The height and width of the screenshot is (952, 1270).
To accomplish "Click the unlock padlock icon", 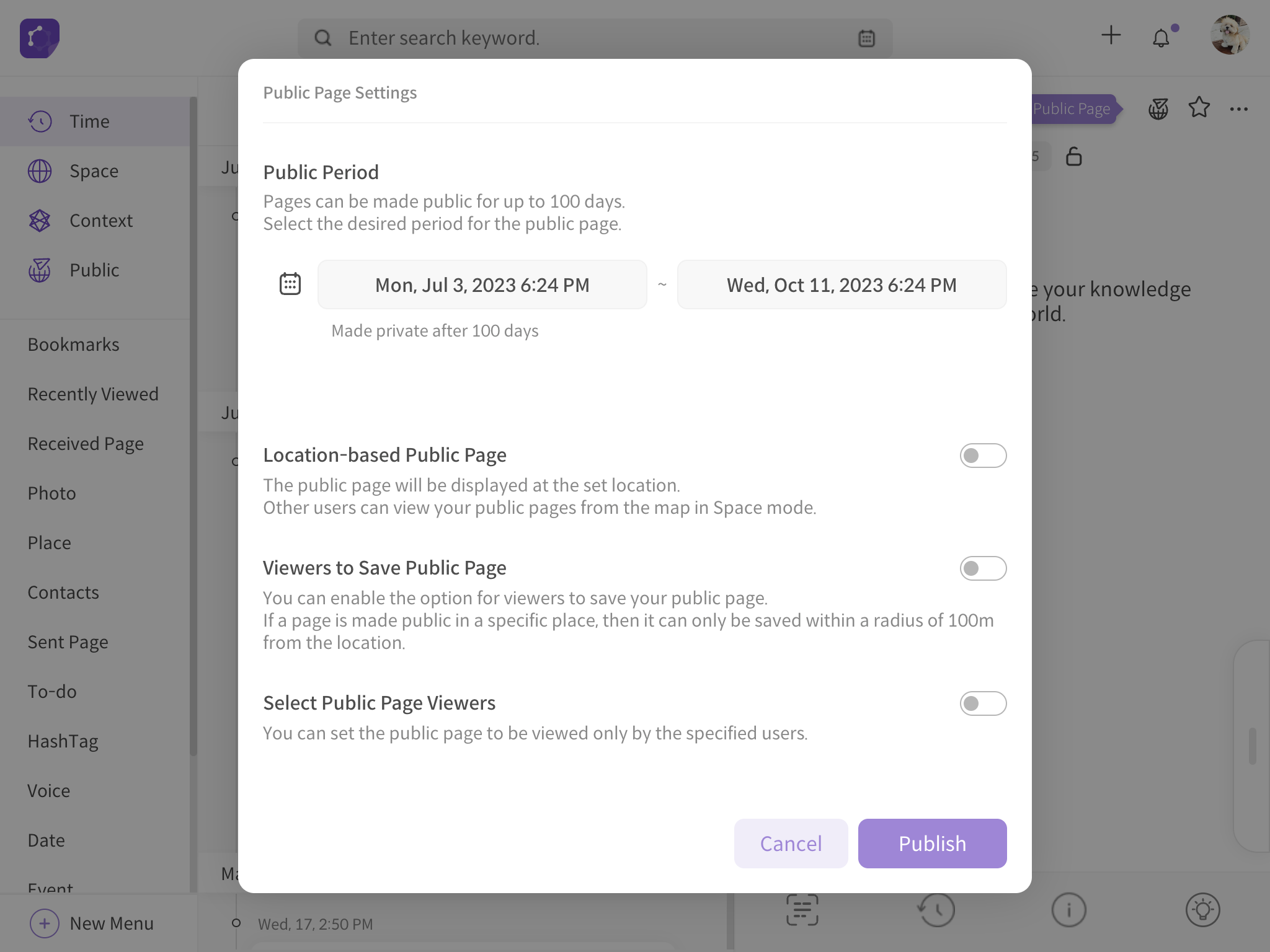I will pyautogui.click(x=1073, y=156).
